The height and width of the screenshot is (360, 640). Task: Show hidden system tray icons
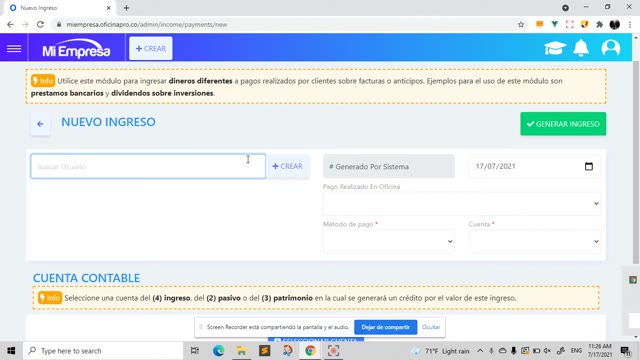coord(480,351)
